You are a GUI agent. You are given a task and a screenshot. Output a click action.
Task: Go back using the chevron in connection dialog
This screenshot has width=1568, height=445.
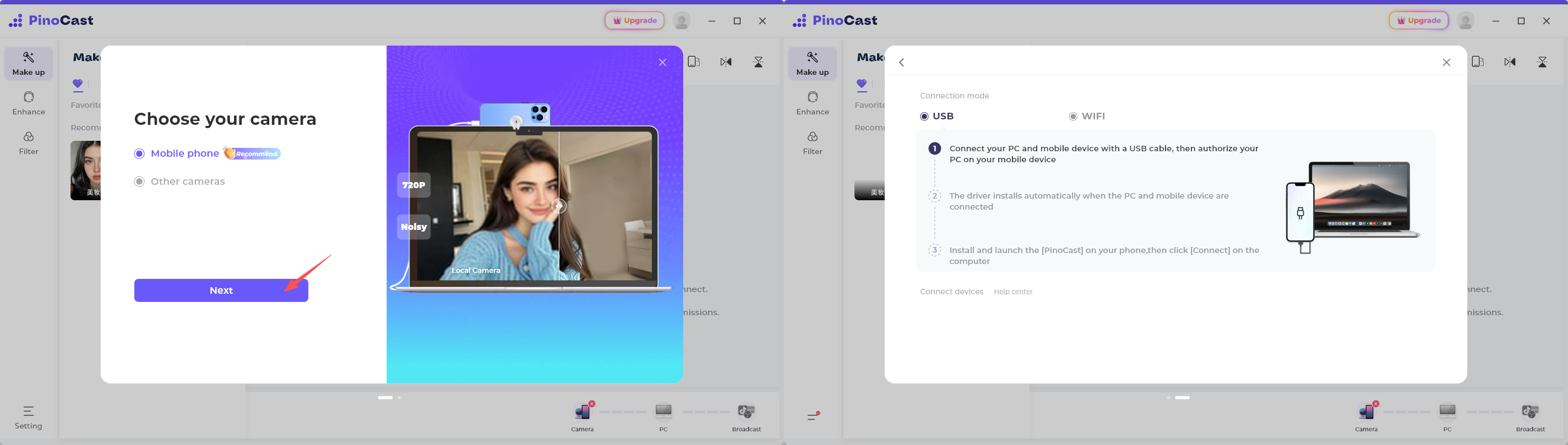(902, 63)
